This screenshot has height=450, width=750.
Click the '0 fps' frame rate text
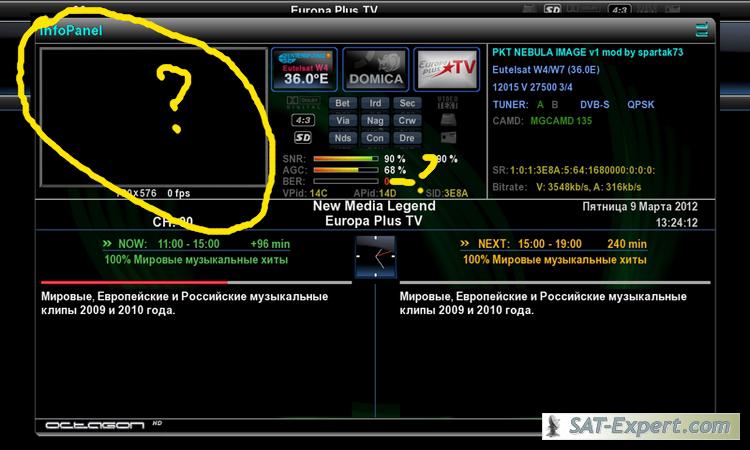point(178,193)
